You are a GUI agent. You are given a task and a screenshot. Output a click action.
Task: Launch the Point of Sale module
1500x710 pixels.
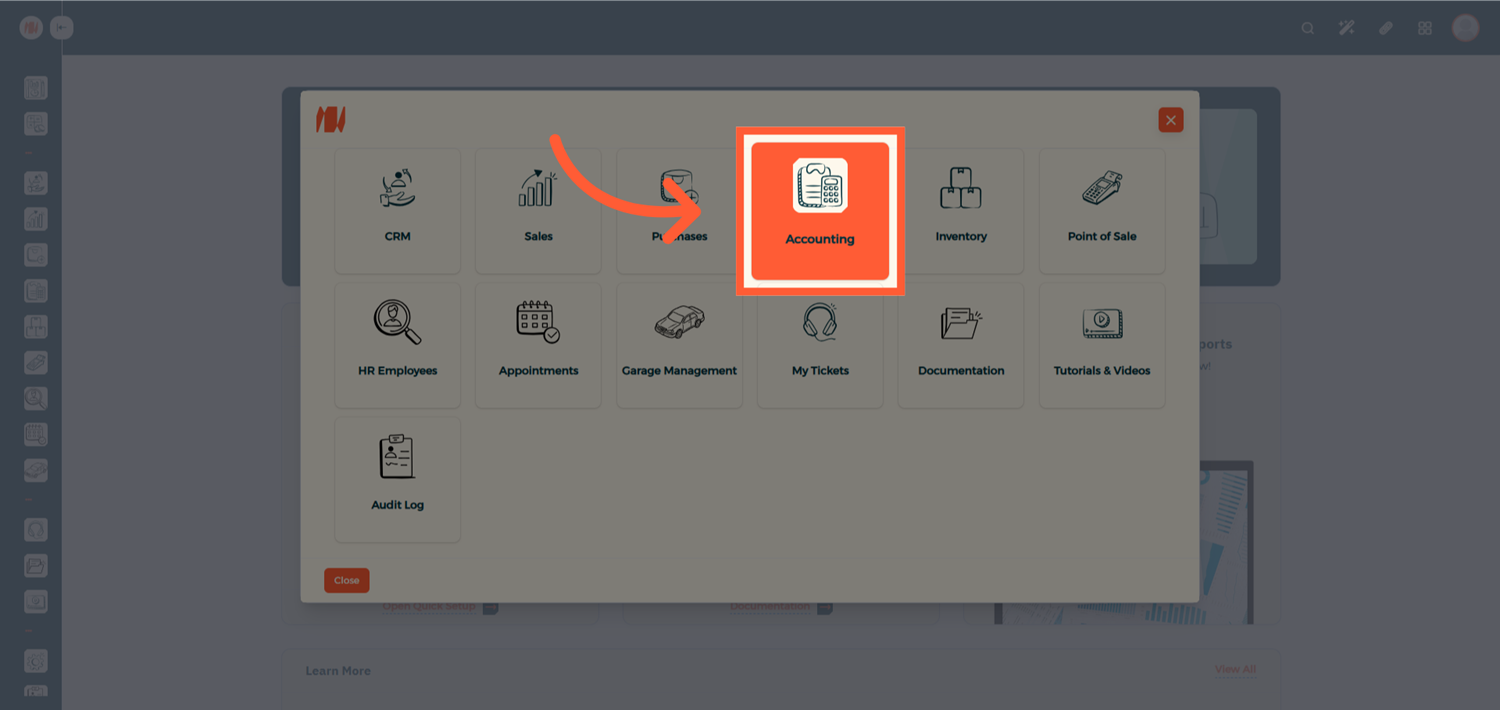point(1102,210)
